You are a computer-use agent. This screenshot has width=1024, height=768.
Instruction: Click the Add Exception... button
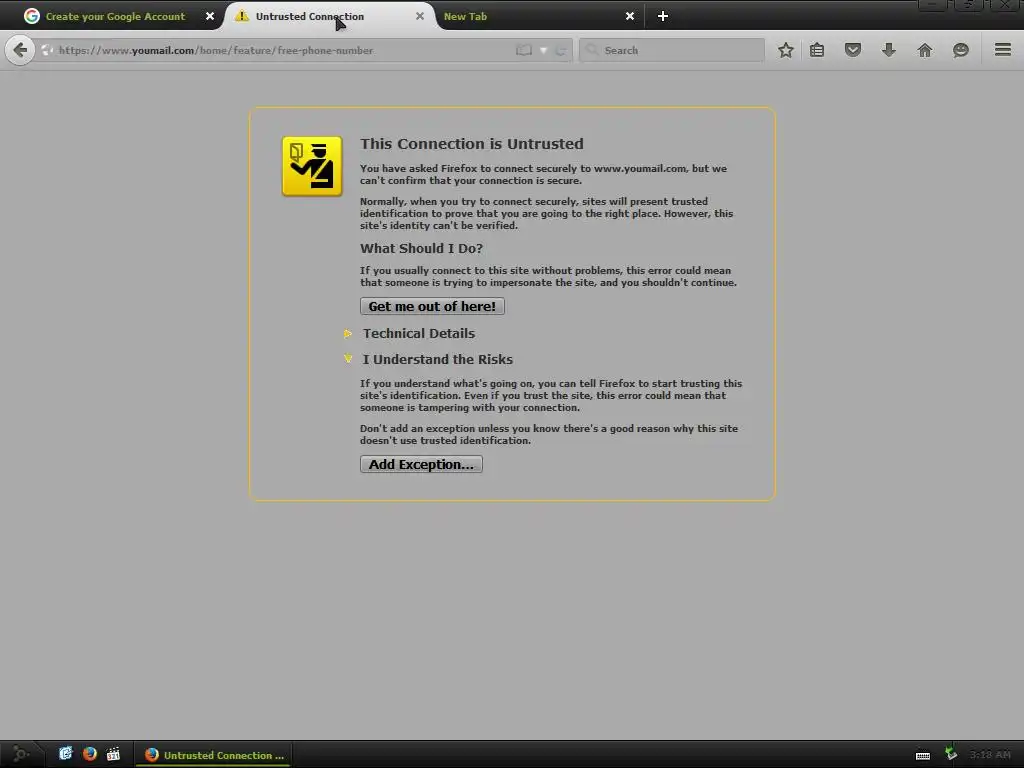(x=421, y=464)
